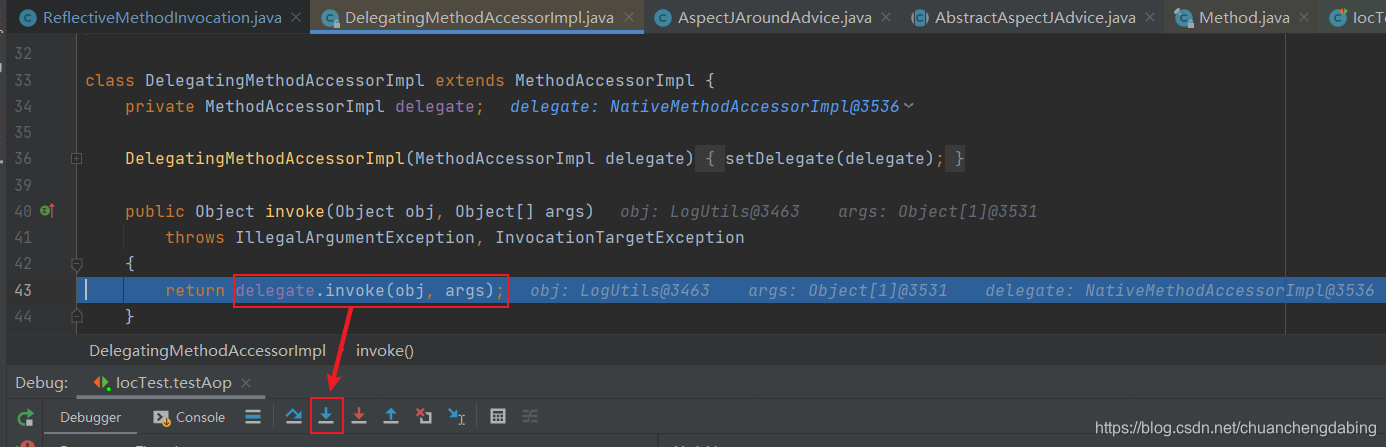
Task: Click delegate field name on line 34
Action: tap(435, 106)
